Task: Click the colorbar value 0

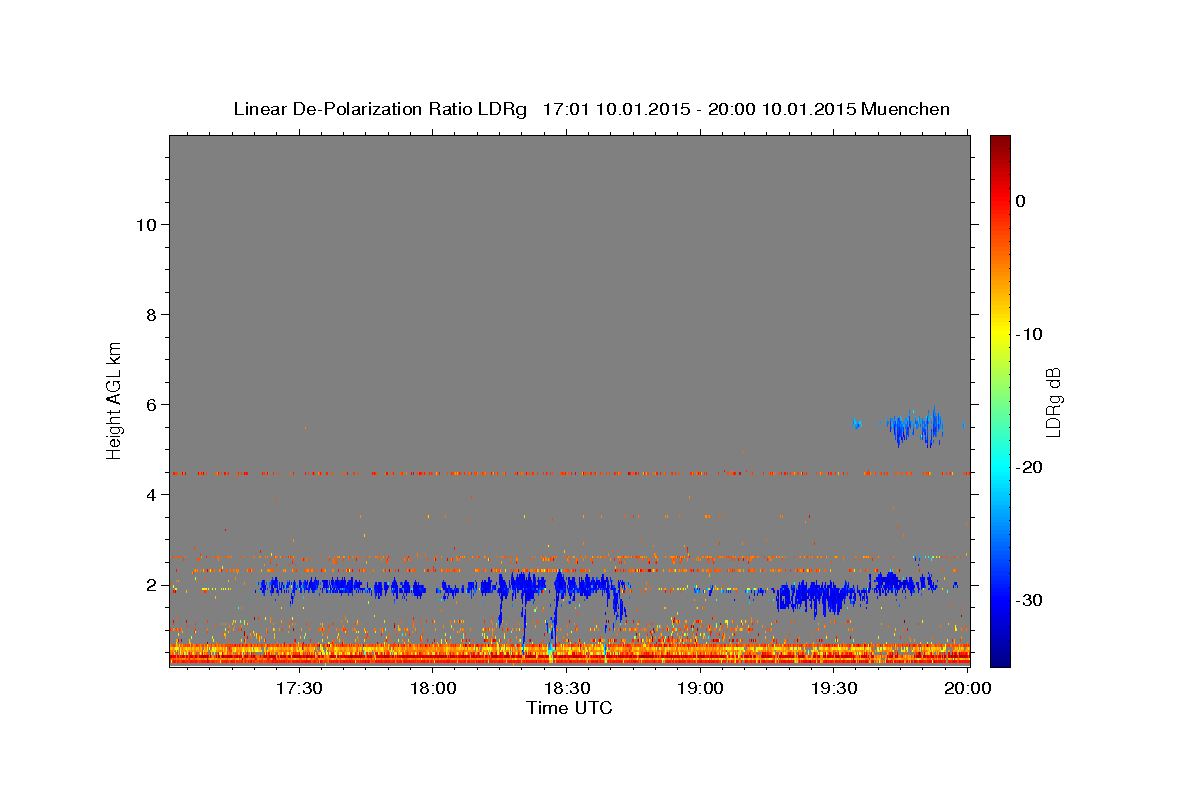Action: pyautogui.click(x=1020, y=201)
